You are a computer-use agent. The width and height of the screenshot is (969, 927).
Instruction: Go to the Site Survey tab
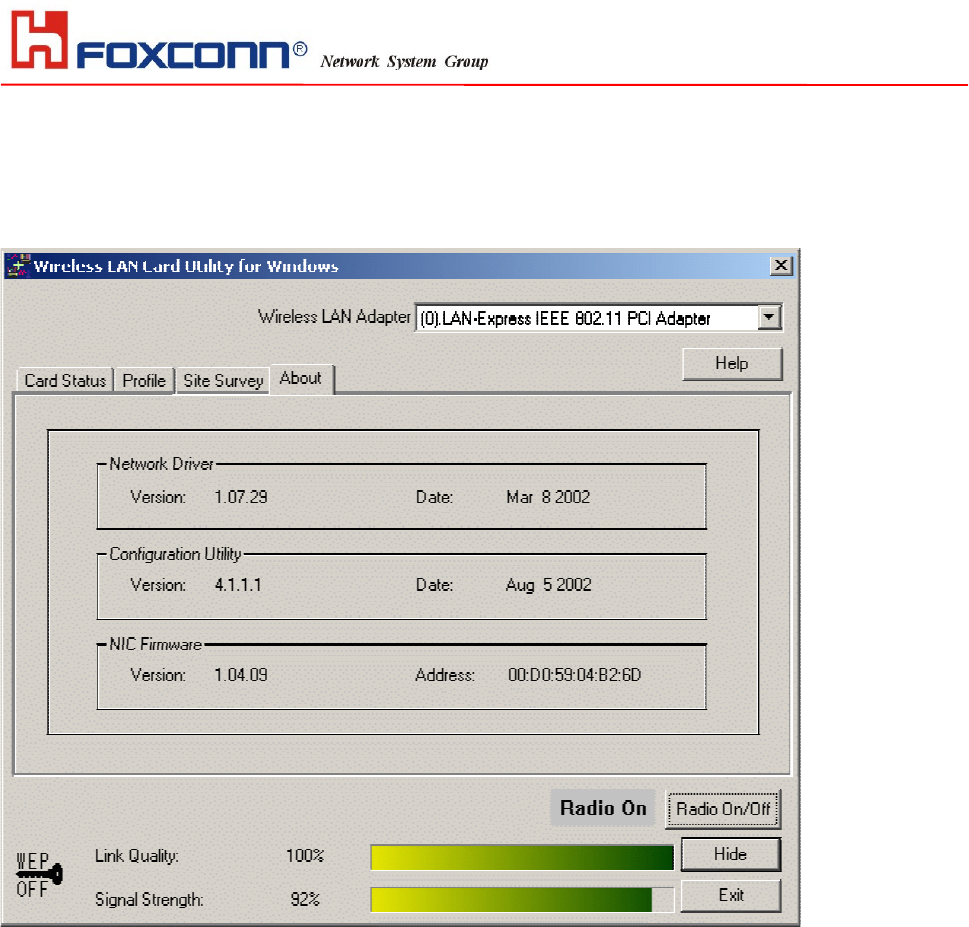pyautogui.click(x=223, y=380)
